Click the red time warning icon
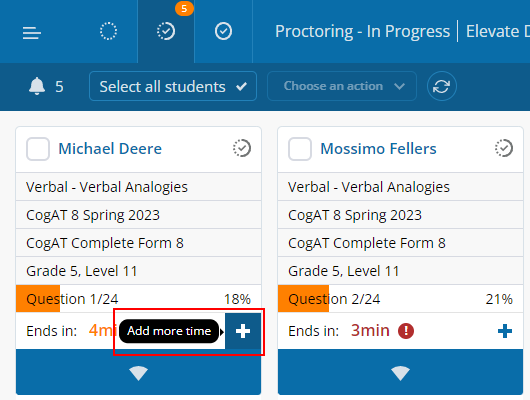This screenshot has width=530, height=400. (406, 331)
